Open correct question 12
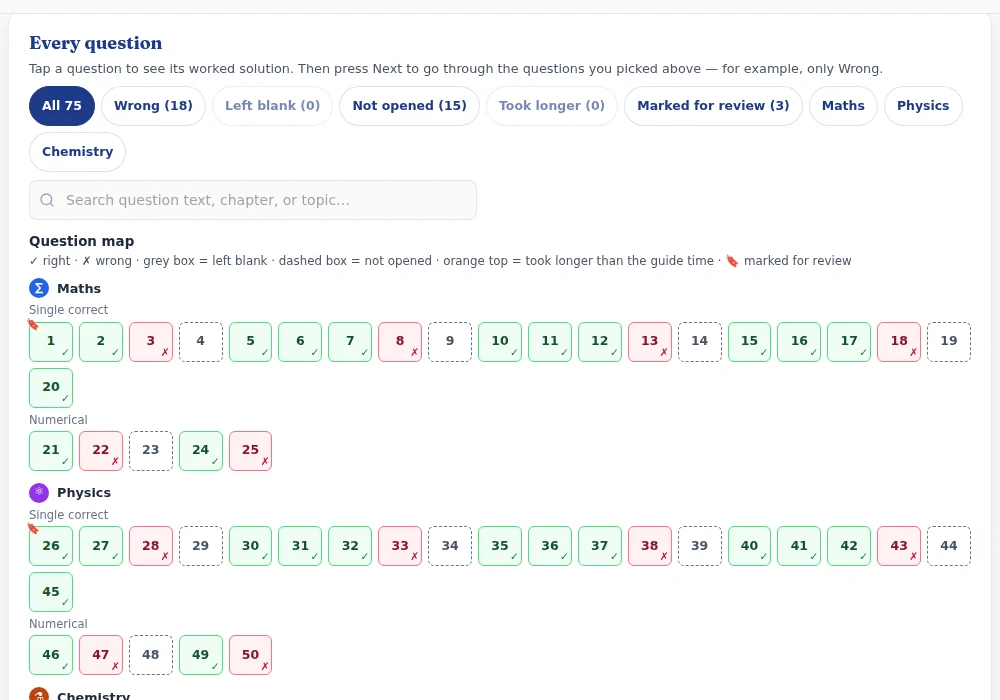 coord(599,342)
